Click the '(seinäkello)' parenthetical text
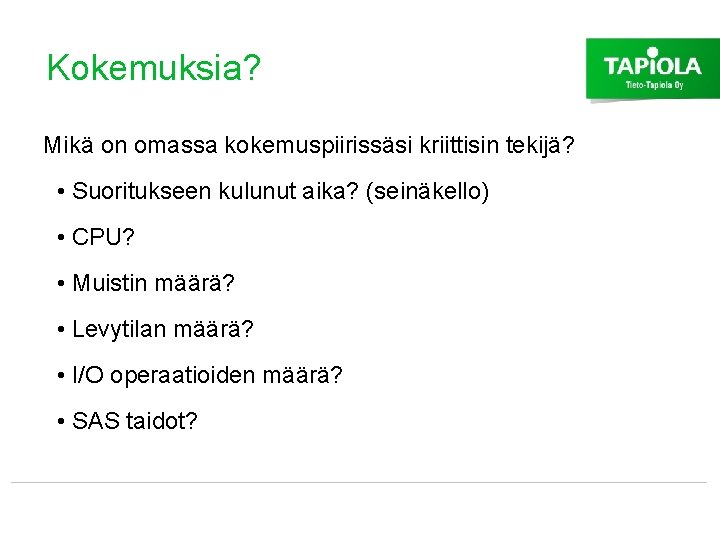Screen dimensions: 720x540 coord(428,191)
